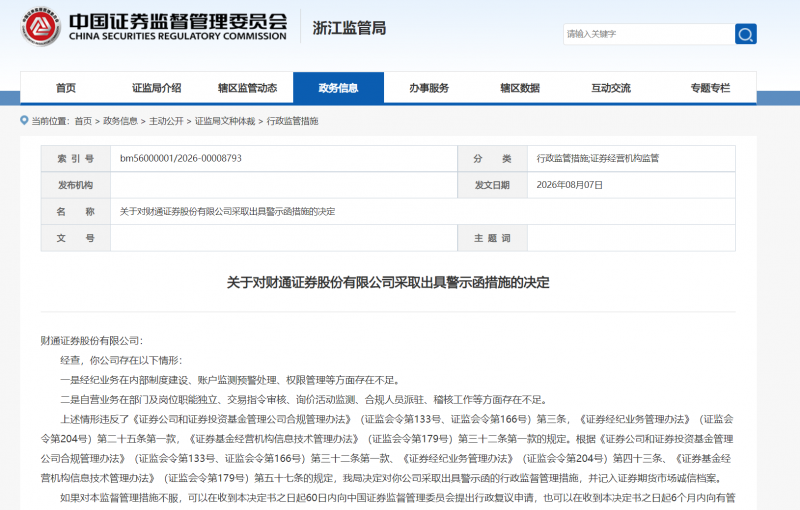Go to 首页 in the breadcrumb
The image size is (800, 510).
pos(83,121)
